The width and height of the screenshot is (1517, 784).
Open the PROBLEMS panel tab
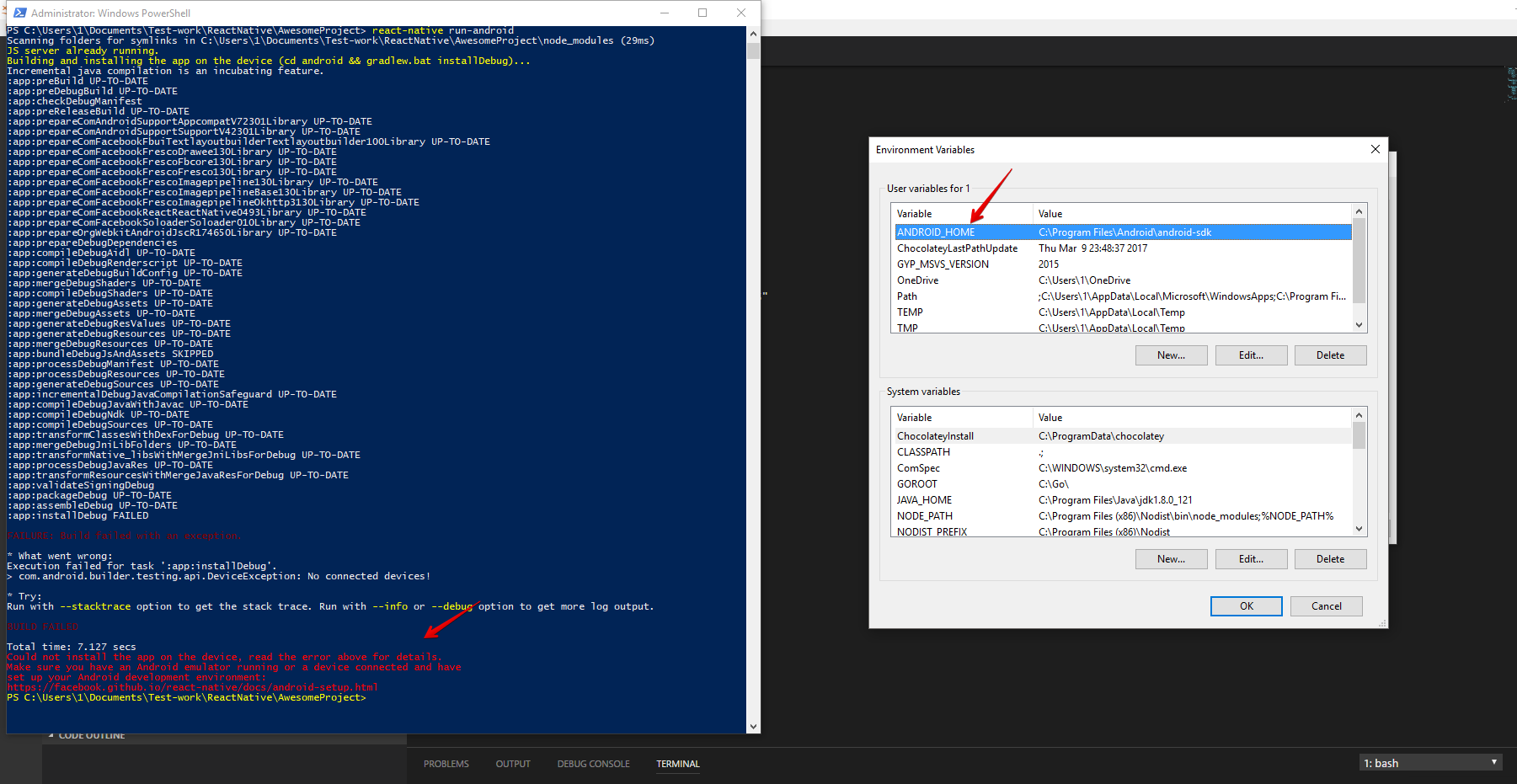tap(446, 764)
